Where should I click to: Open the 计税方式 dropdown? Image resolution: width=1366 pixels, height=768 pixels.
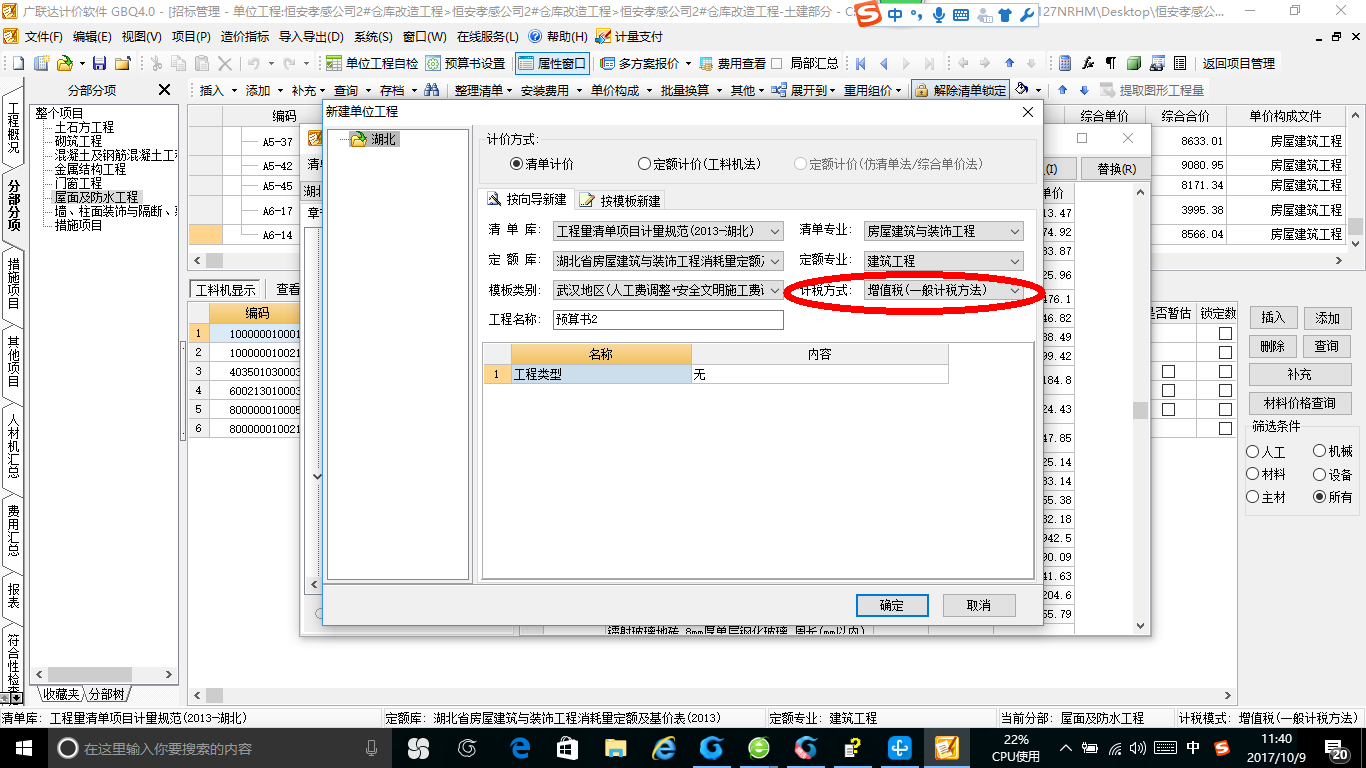click(x=944, y=290)
